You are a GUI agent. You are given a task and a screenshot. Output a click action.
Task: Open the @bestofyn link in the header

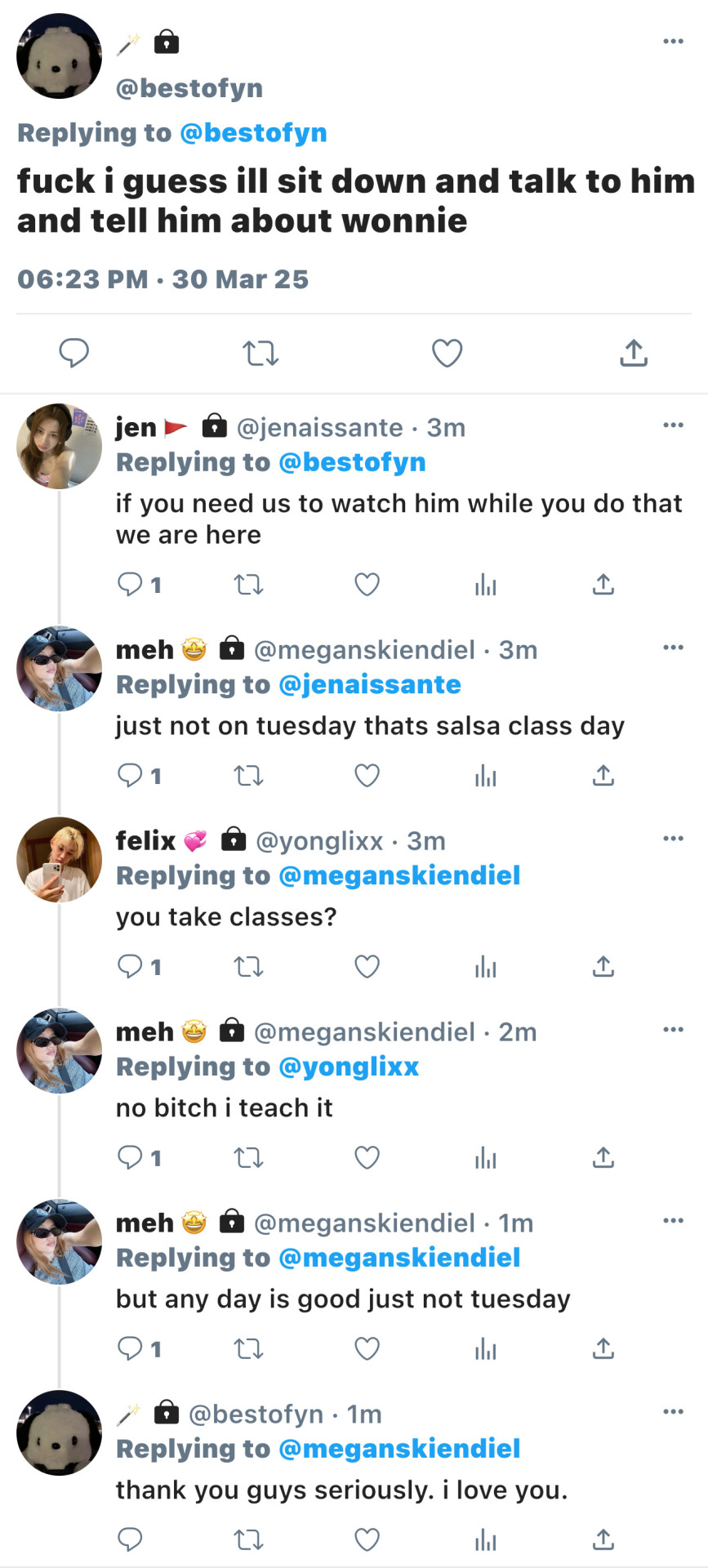pyautogui.click(x=253, y=133)
